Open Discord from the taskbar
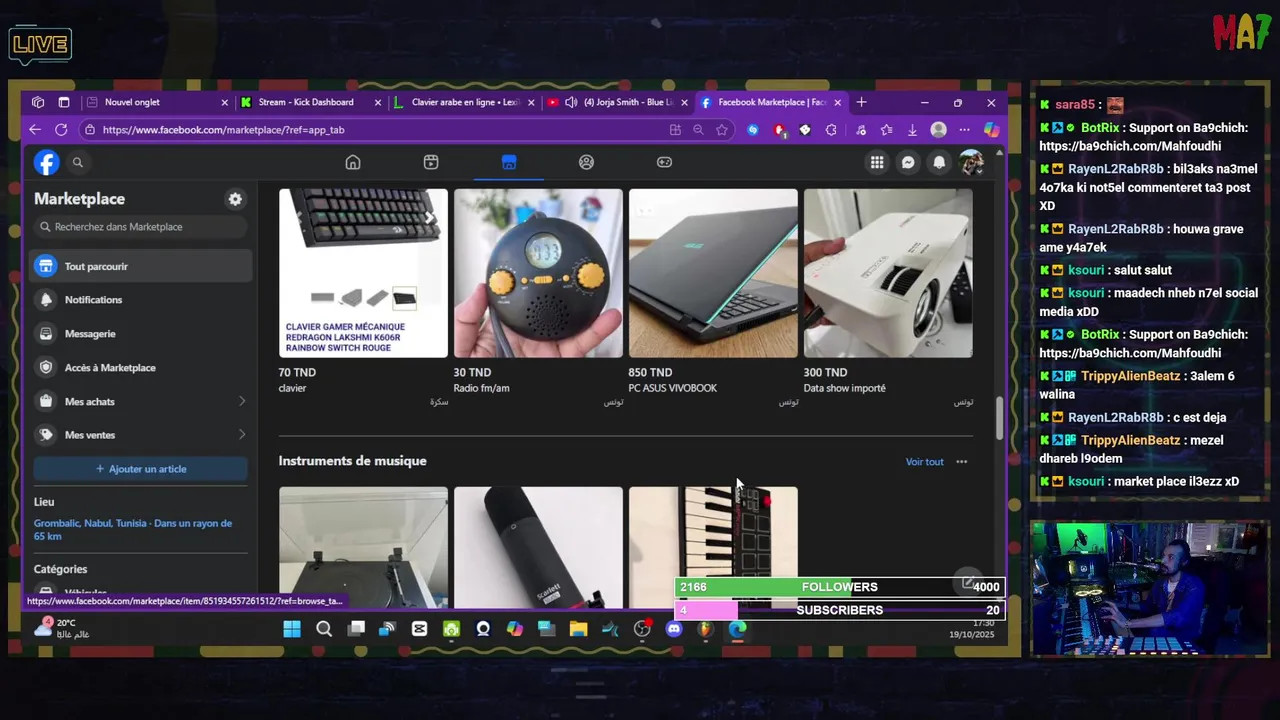Viewport: 1280px width, 720px height. [674, 629]
